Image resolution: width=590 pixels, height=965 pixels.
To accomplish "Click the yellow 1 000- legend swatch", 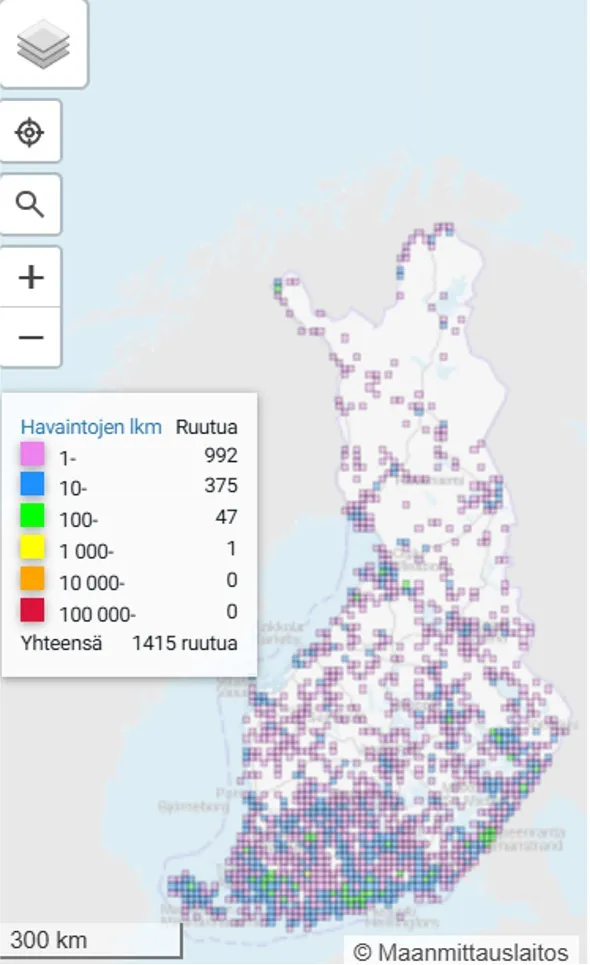I will point(32,547).
